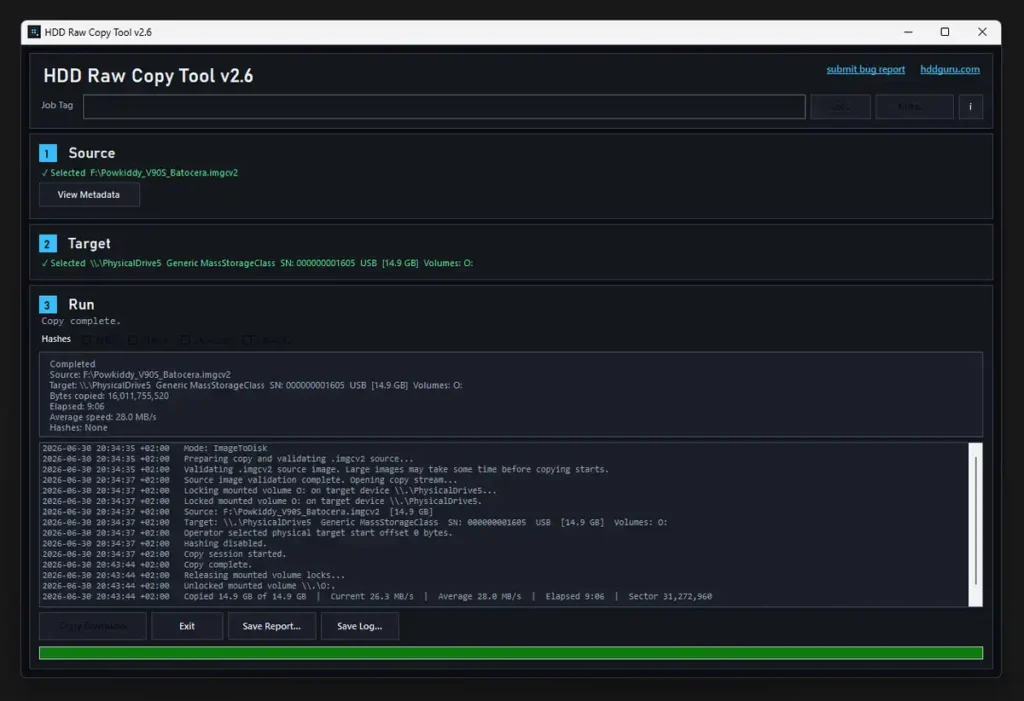Viewport: 1024px width, 701px height.
Task: Click 'Hashing disabled.' log line
Action: coord(154,544)
